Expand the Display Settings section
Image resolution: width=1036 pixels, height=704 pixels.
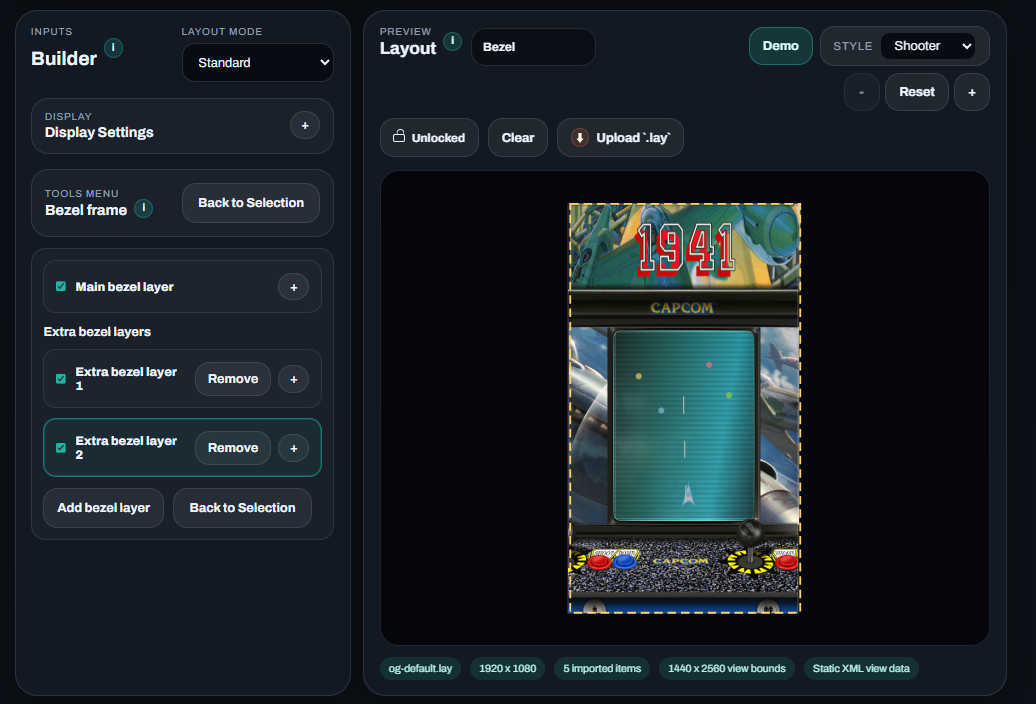tap(305, 125)
